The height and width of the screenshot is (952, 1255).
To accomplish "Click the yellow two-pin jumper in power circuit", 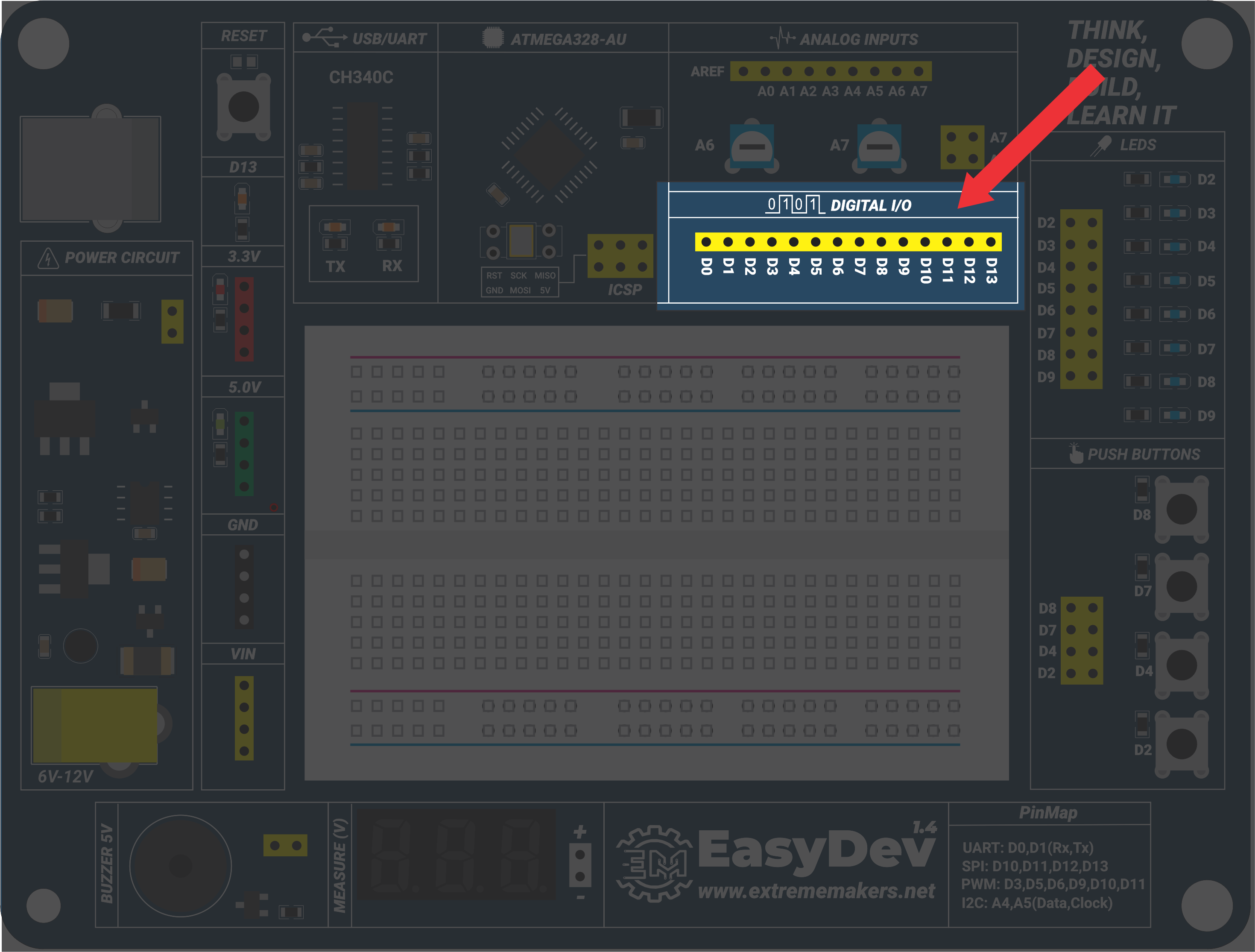I will click(x=173, y=322).
